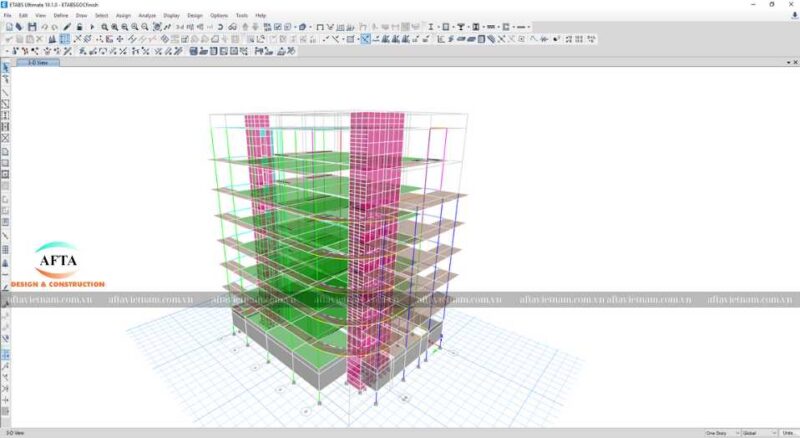Screen dimensions: 800x438
Task: Select the pointer tool in left toolbar
Action: (5, 68)
